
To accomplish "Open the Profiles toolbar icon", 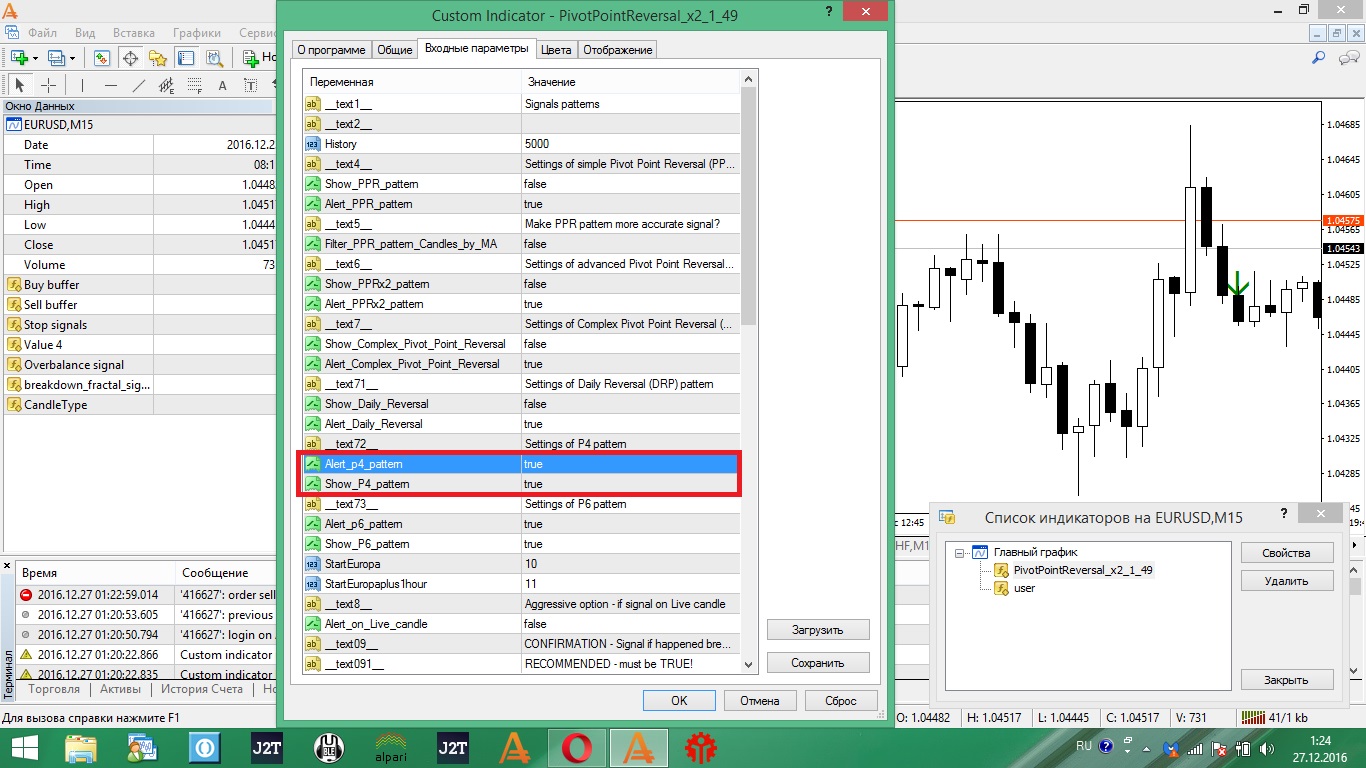I will (56, 58).
